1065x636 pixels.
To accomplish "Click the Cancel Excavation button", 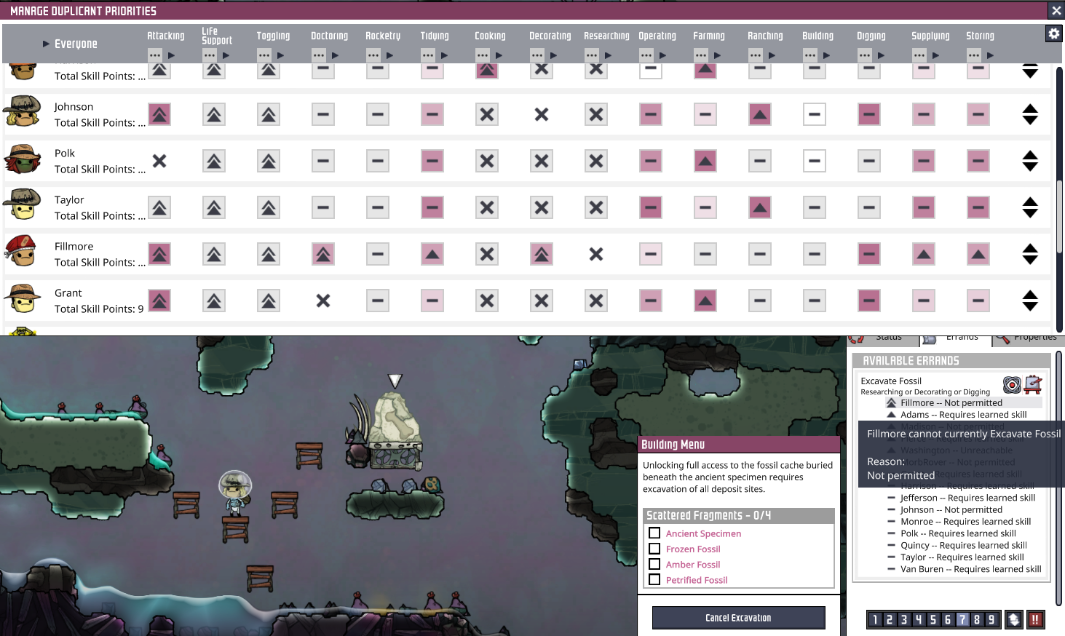I will coord(739,618).
